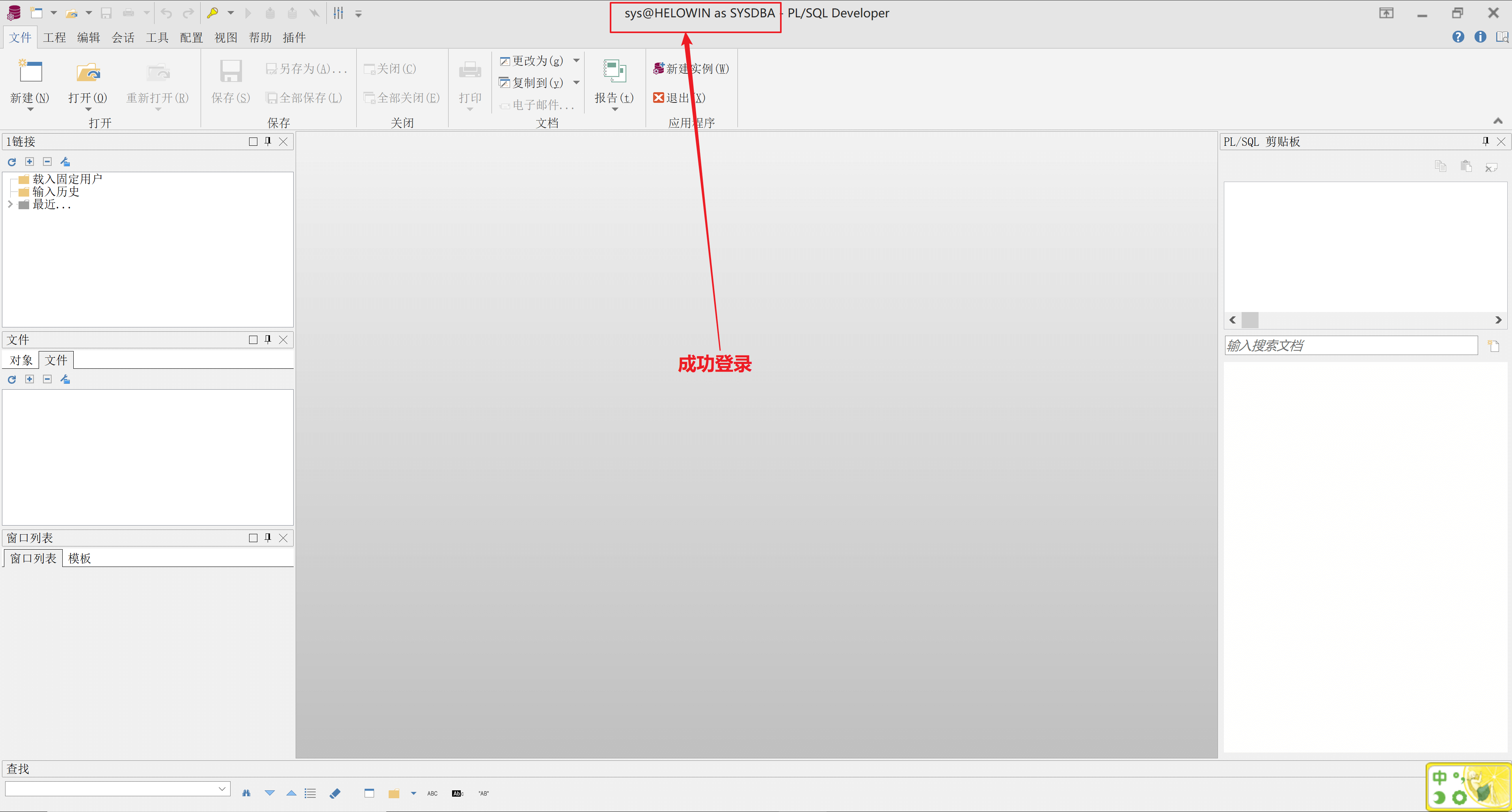The image size is (1512, 812).
Task: Click the 退出(X) button
Action: pyautogui.click(x=679, y=98)
